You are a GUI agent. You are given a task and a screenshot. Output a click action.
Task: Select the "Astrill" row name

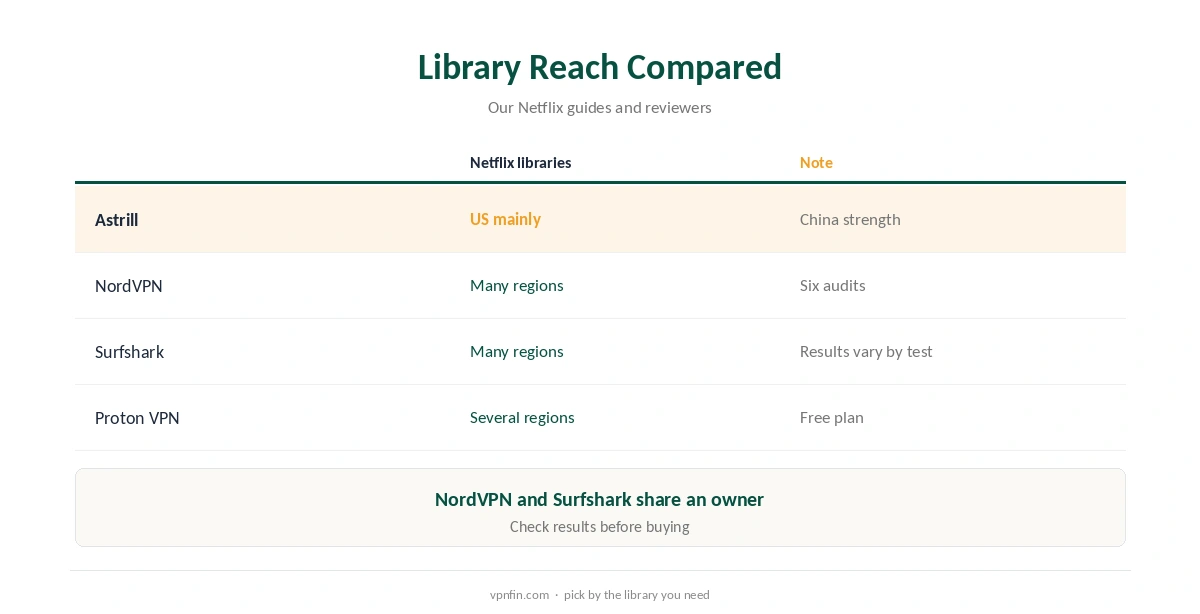click(x=116, y=220)
